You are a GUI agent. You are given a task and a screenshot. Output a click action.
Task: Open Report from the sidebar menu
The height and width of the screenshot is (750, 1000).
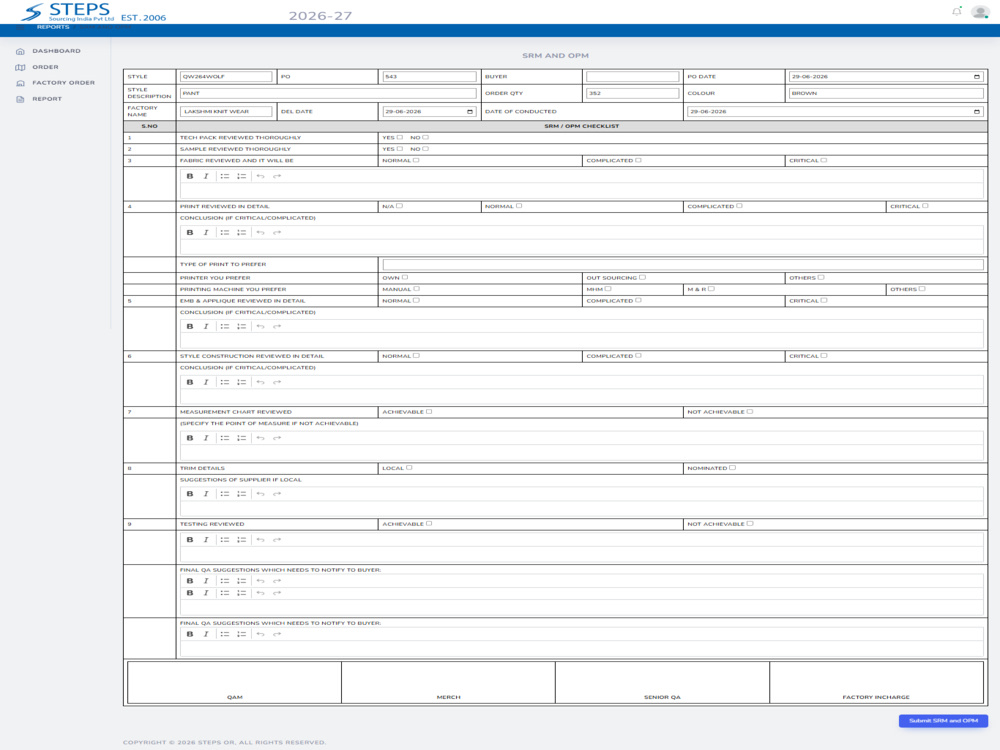tap(47, 99)
